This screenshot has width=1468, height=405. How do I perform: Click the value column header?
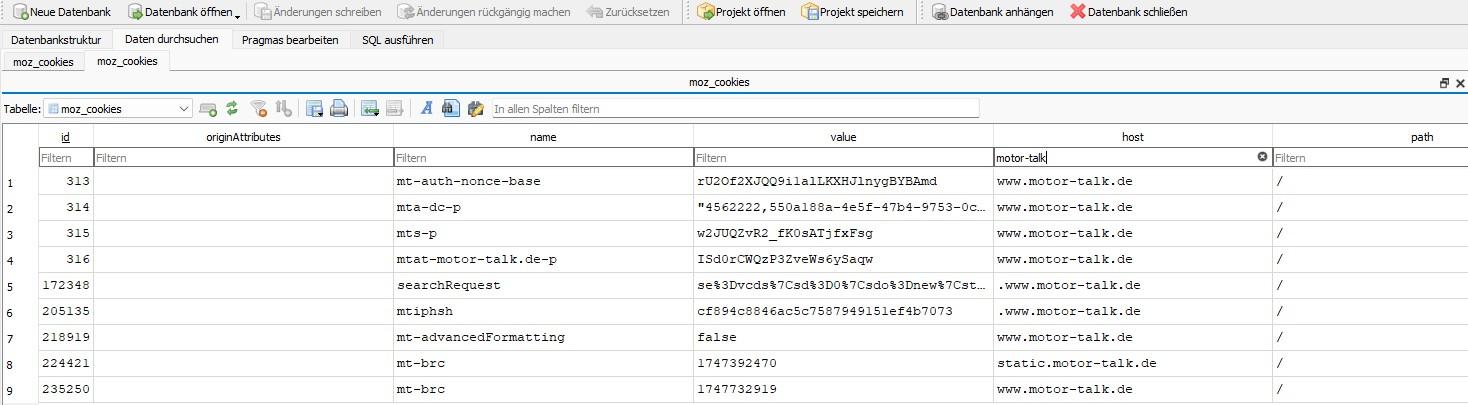843,136
